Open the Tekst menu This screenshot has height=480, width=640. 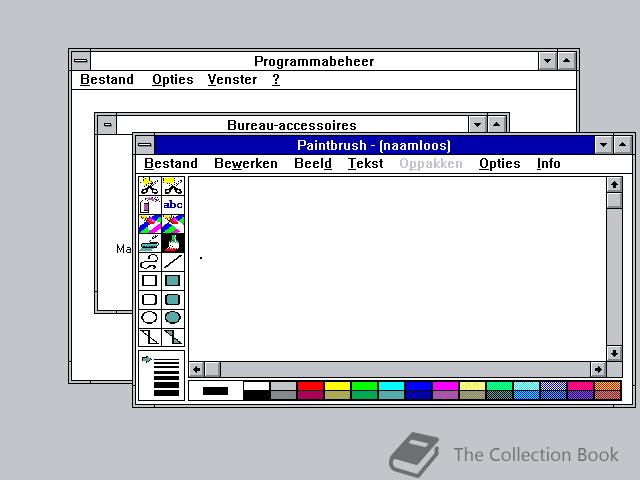(365, 164)
